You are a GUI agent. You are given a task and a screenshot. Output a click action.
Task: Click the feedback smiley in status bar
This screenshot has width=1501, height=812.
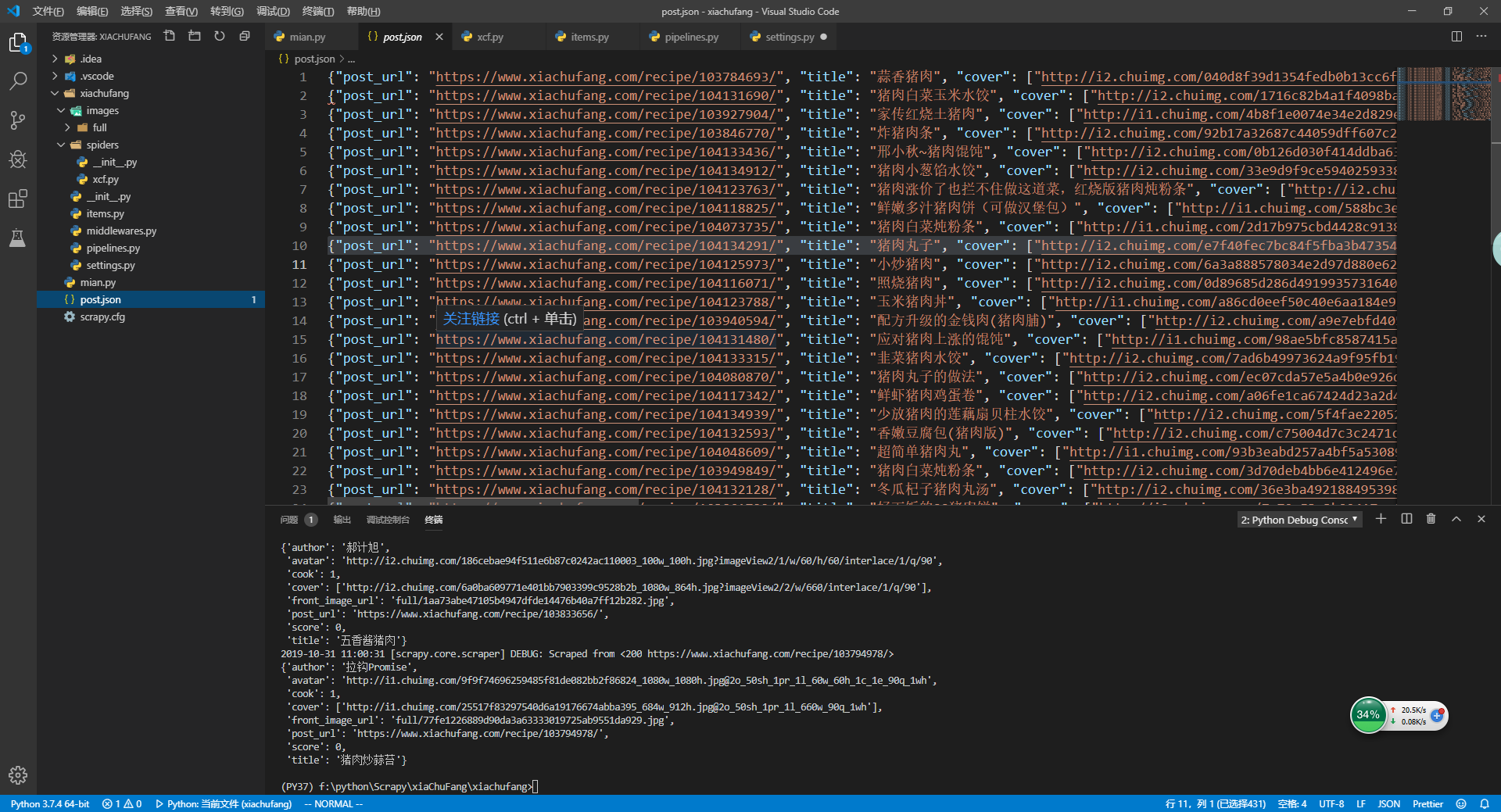click(x=1461, y=803)
